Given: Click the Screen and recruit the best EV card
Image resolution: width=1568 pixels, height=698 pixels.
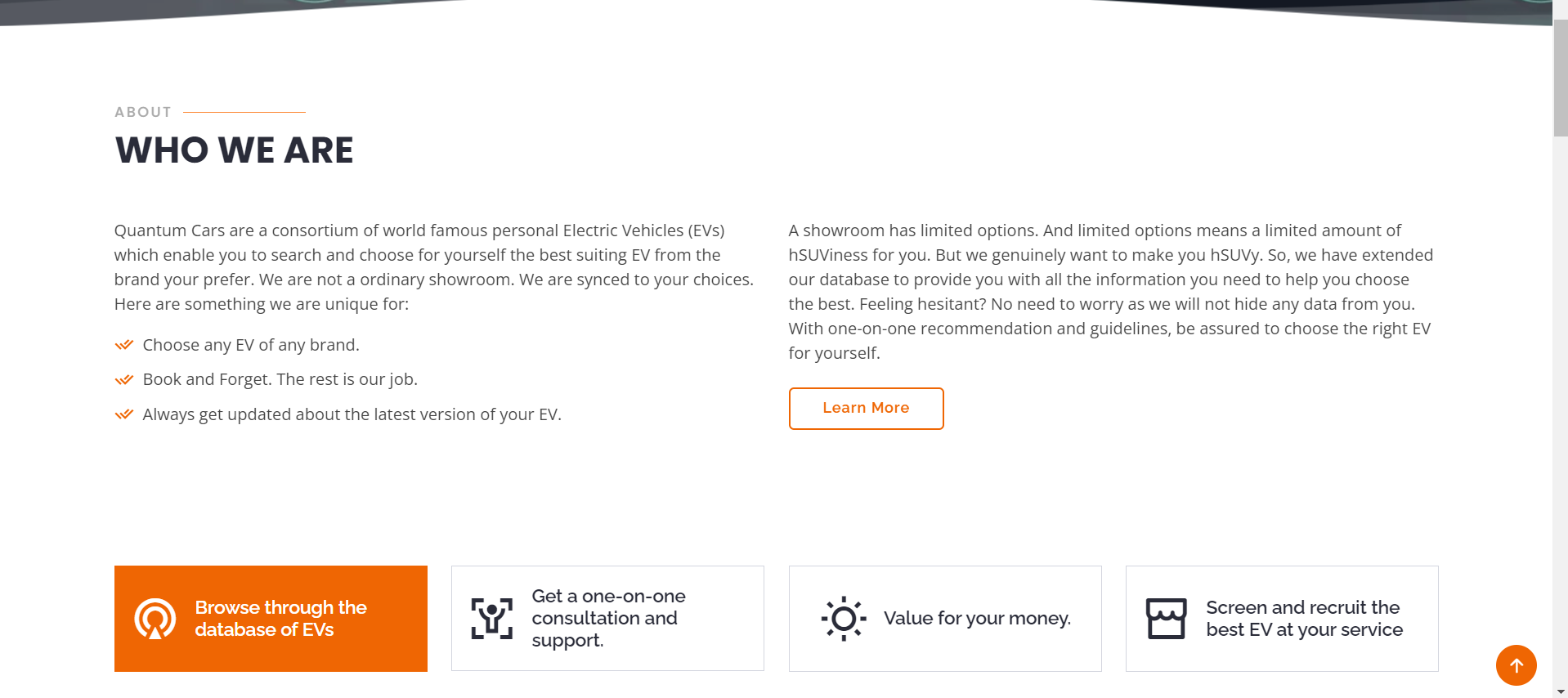Looking at the screenshot, I should (1281, 619).
